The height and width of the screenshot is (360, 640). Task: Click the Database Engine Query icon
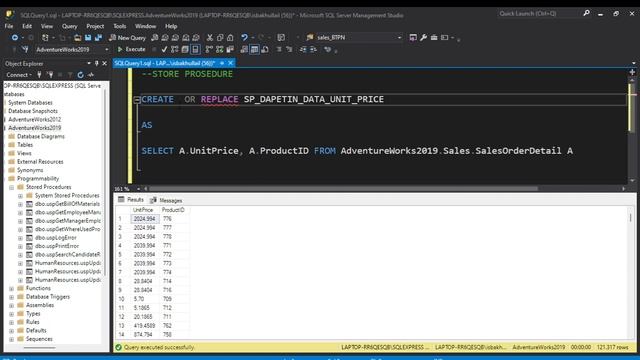tap(154, 38)
